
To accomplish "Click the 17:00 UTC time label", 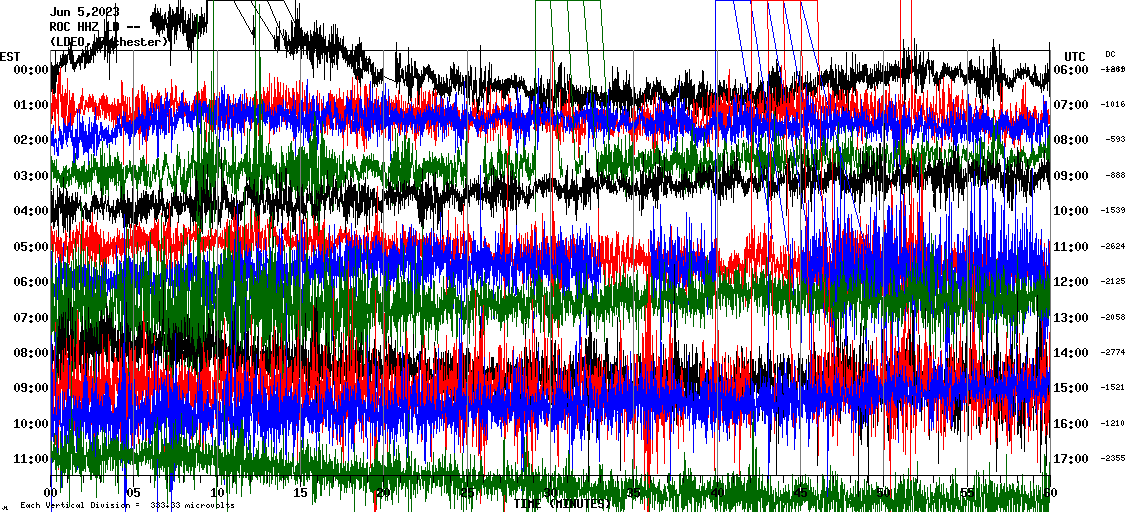I will 1072,459.
